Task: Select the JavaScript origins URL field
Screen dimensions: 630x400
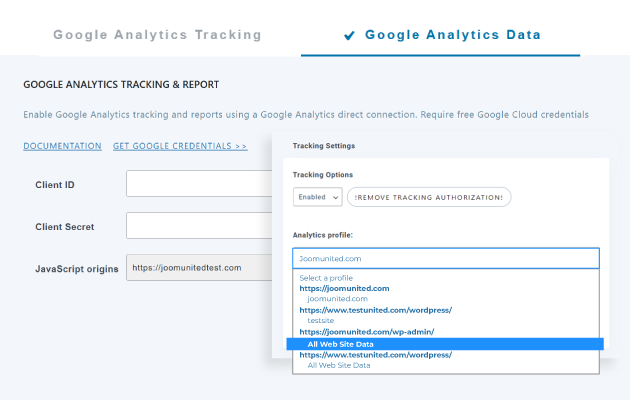Action: pyautogui.click(x=198, y=268)
